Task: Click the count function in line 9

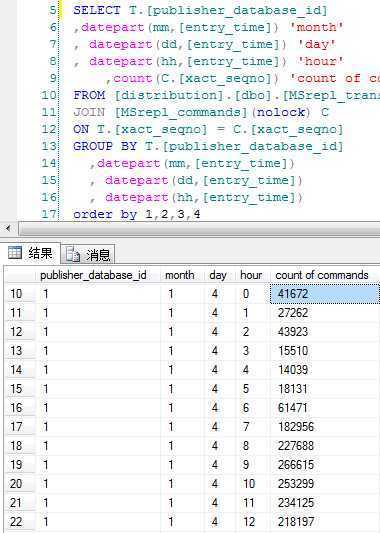Action: click(133, 78)
